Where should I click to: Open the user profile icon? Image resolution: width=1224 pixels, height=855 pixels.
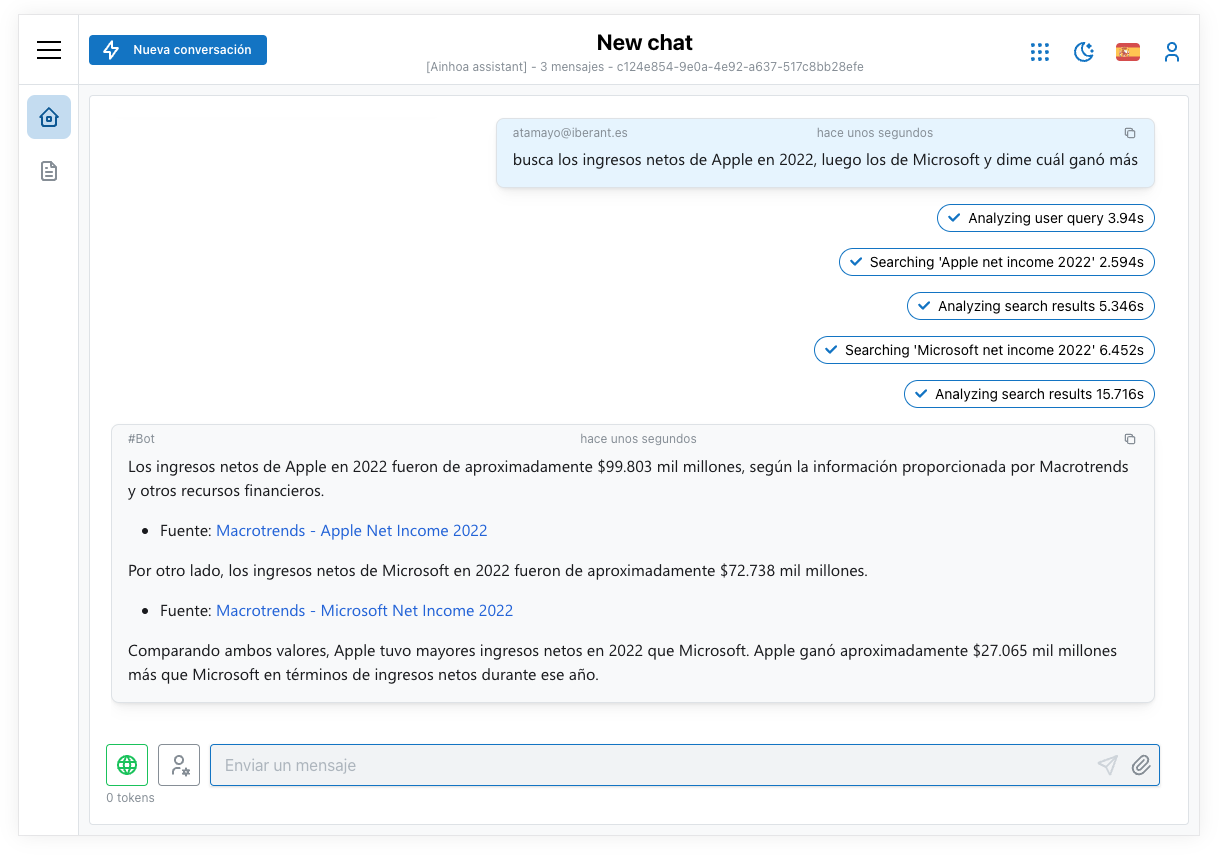pyautogui.click(x=1172, y=52)
